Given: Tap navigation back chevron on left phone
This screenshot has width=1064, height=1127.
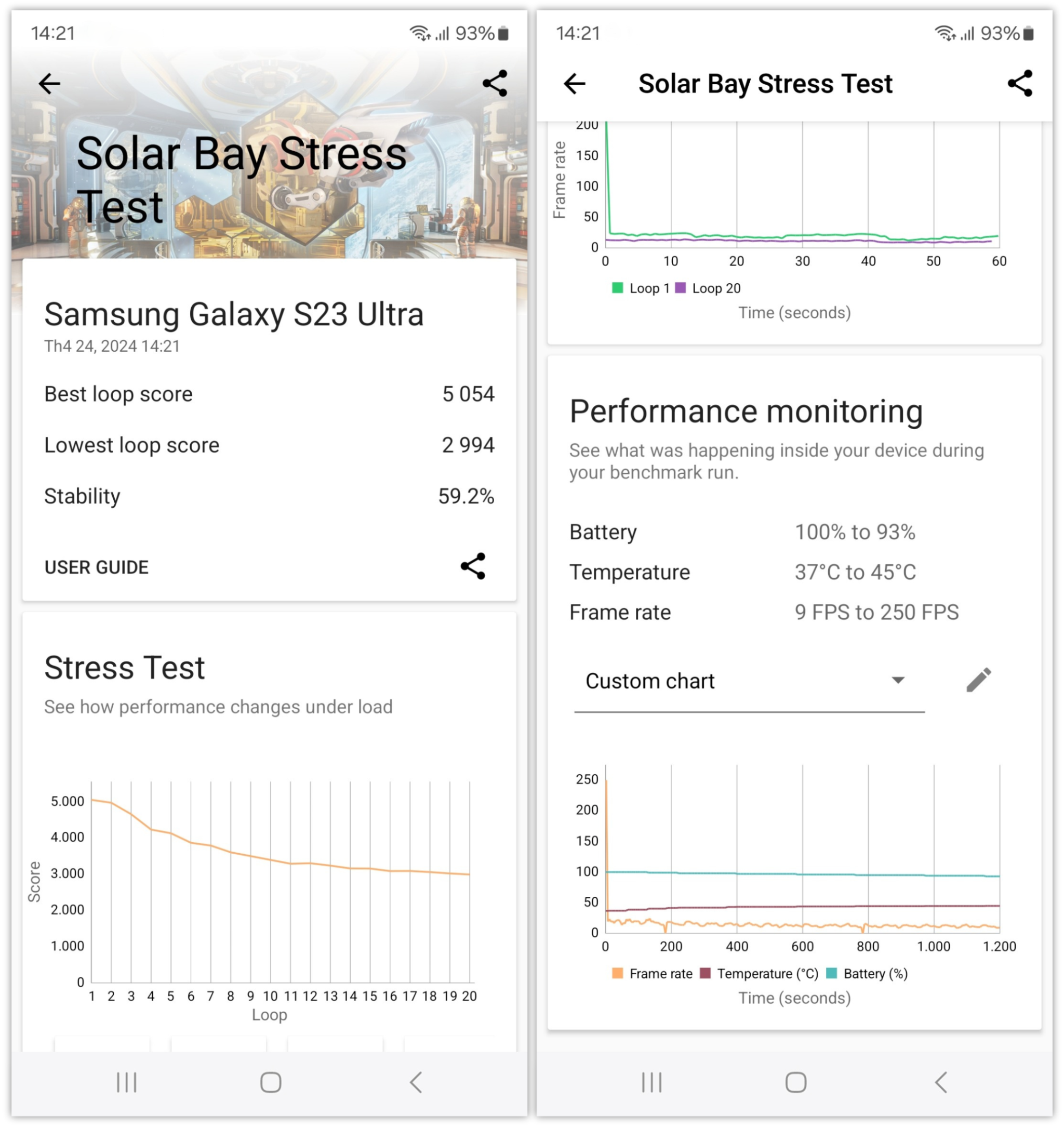Looking at the screenshot, I should 416,1082.
